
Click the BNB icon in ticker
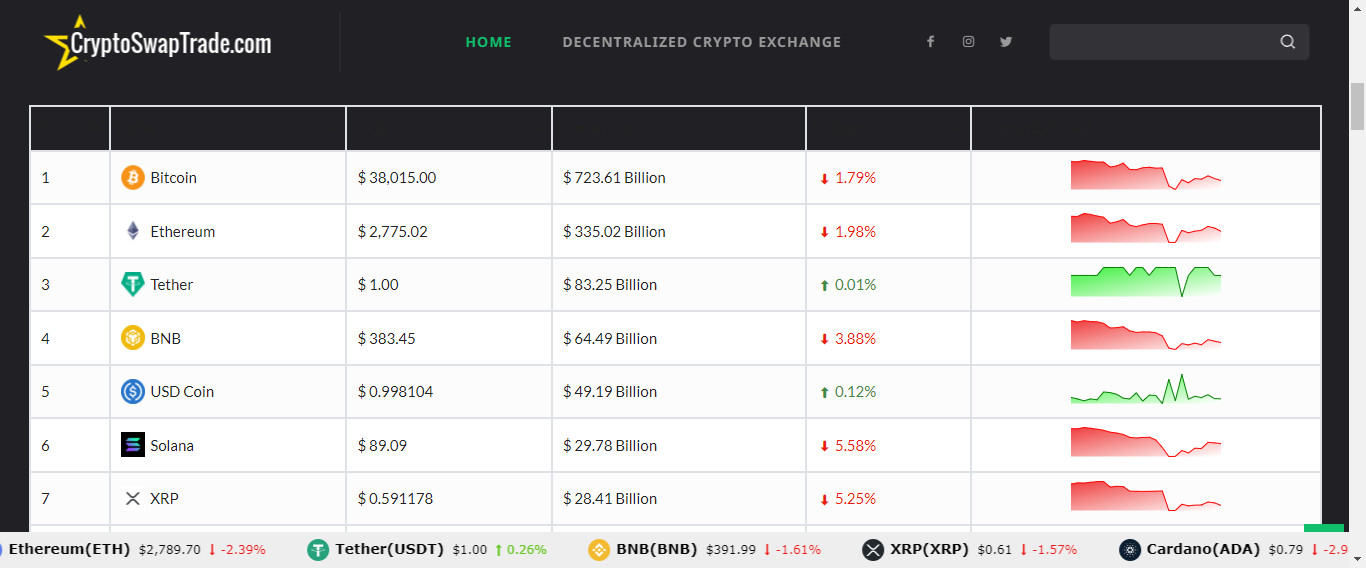[x=599, y=549]
